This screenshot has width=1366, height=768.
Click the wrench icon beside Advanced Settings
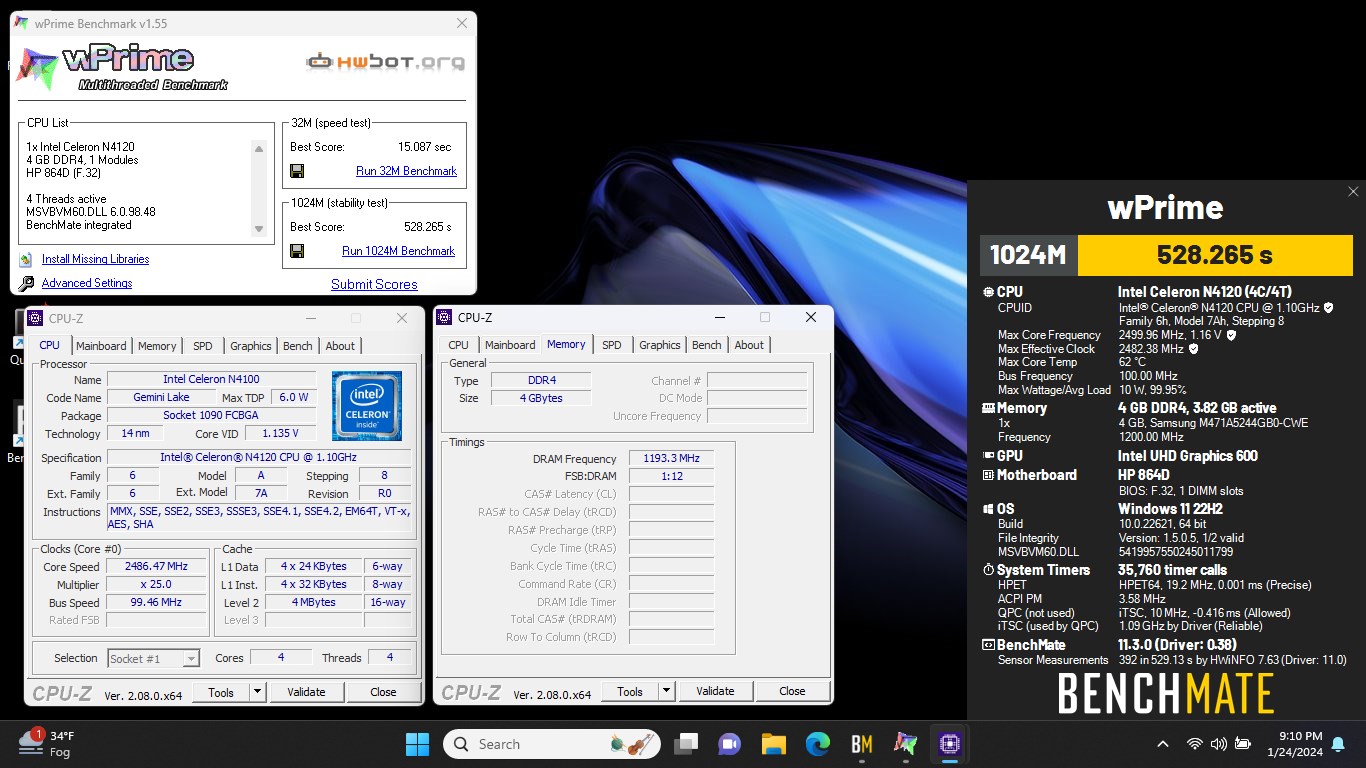click(26, 284)
